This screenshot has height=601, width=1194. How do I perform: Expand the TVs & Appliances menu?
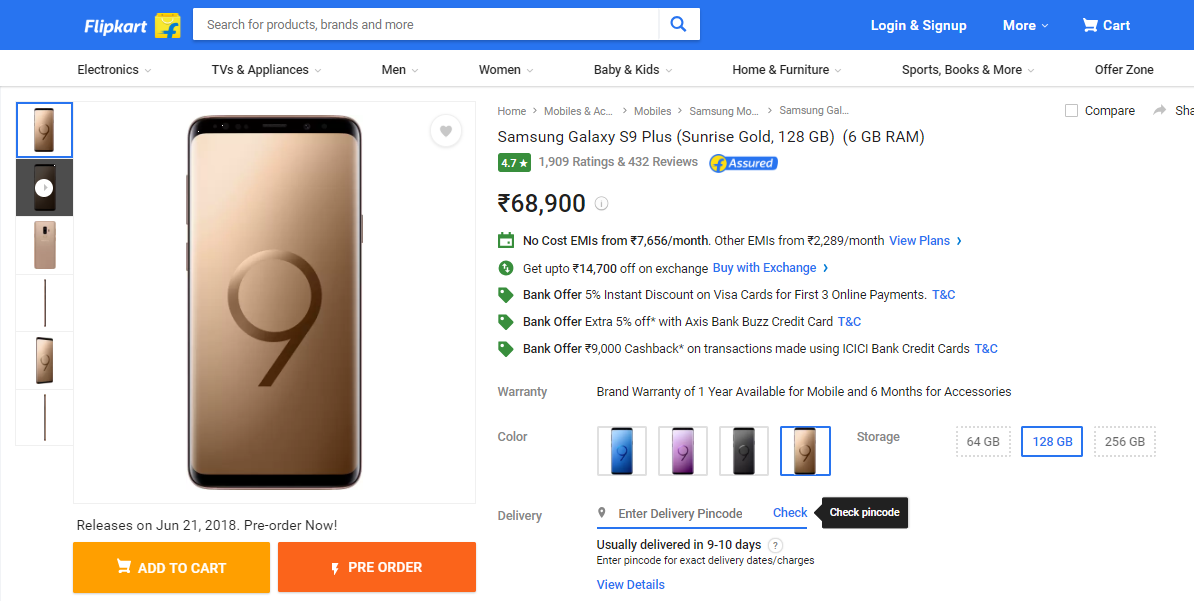(x=266, y=70)
